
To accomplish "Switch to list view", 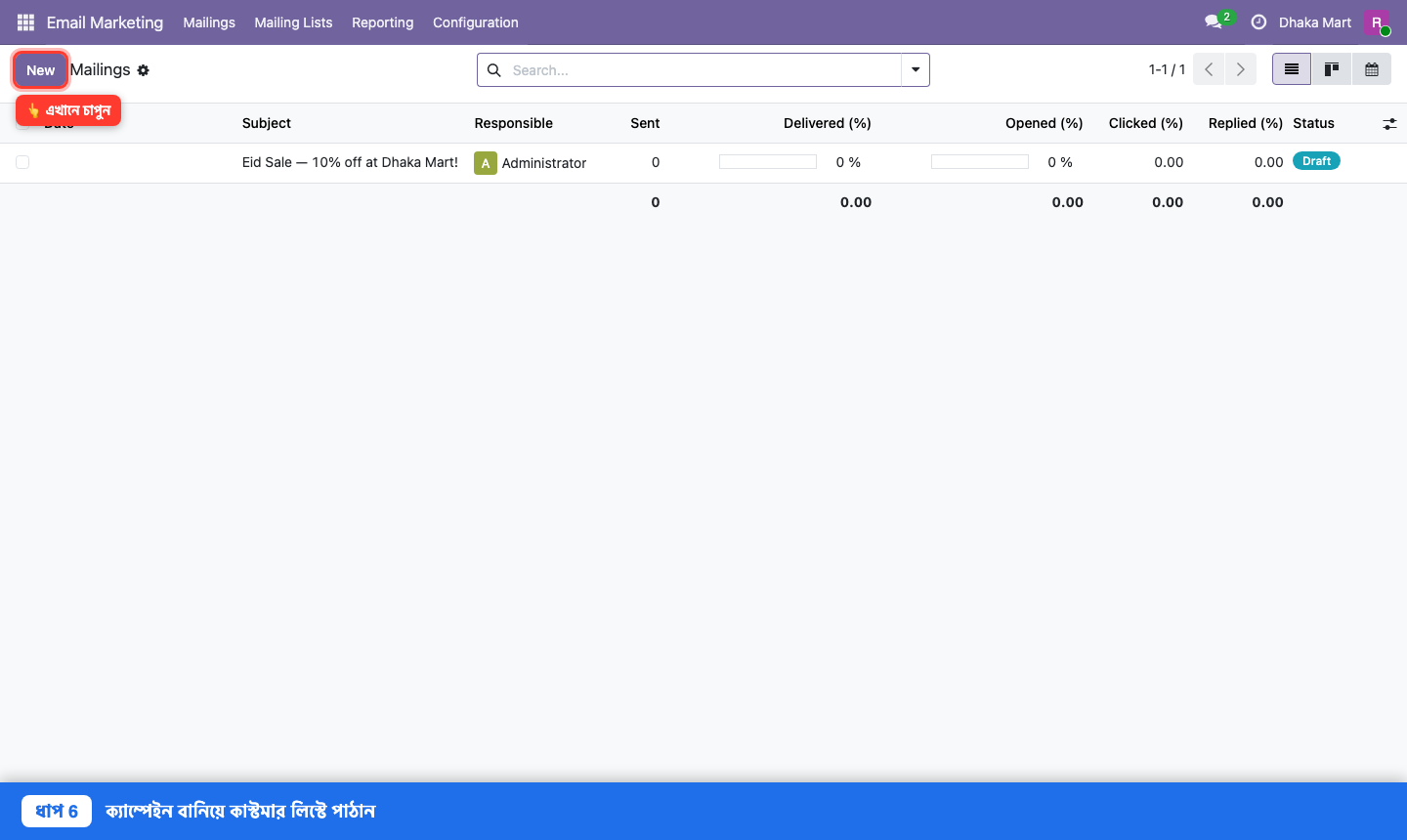I will (1292, 69).
